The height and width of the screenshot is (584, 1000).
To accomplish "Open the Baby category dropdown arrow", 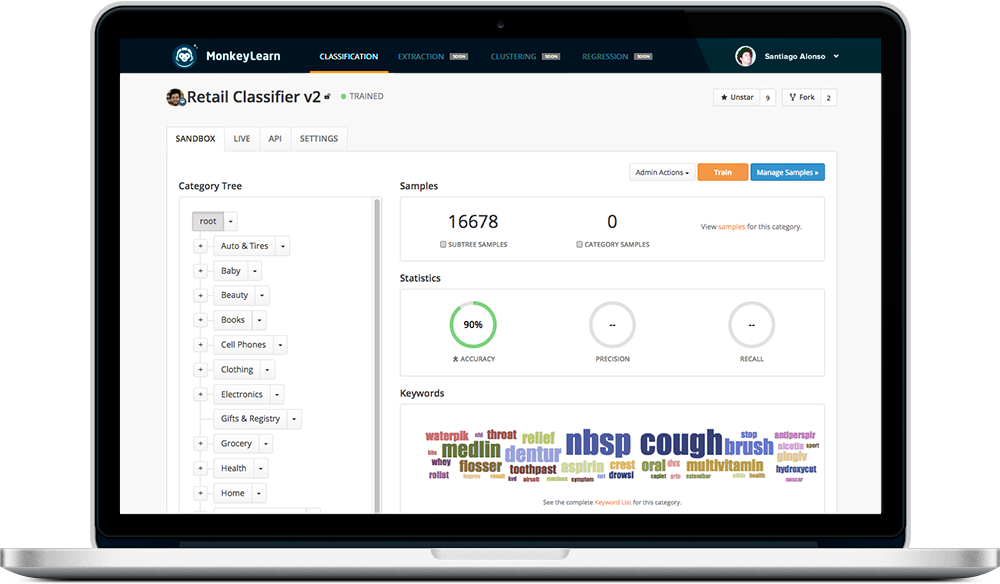I will [x=254, y=271].
